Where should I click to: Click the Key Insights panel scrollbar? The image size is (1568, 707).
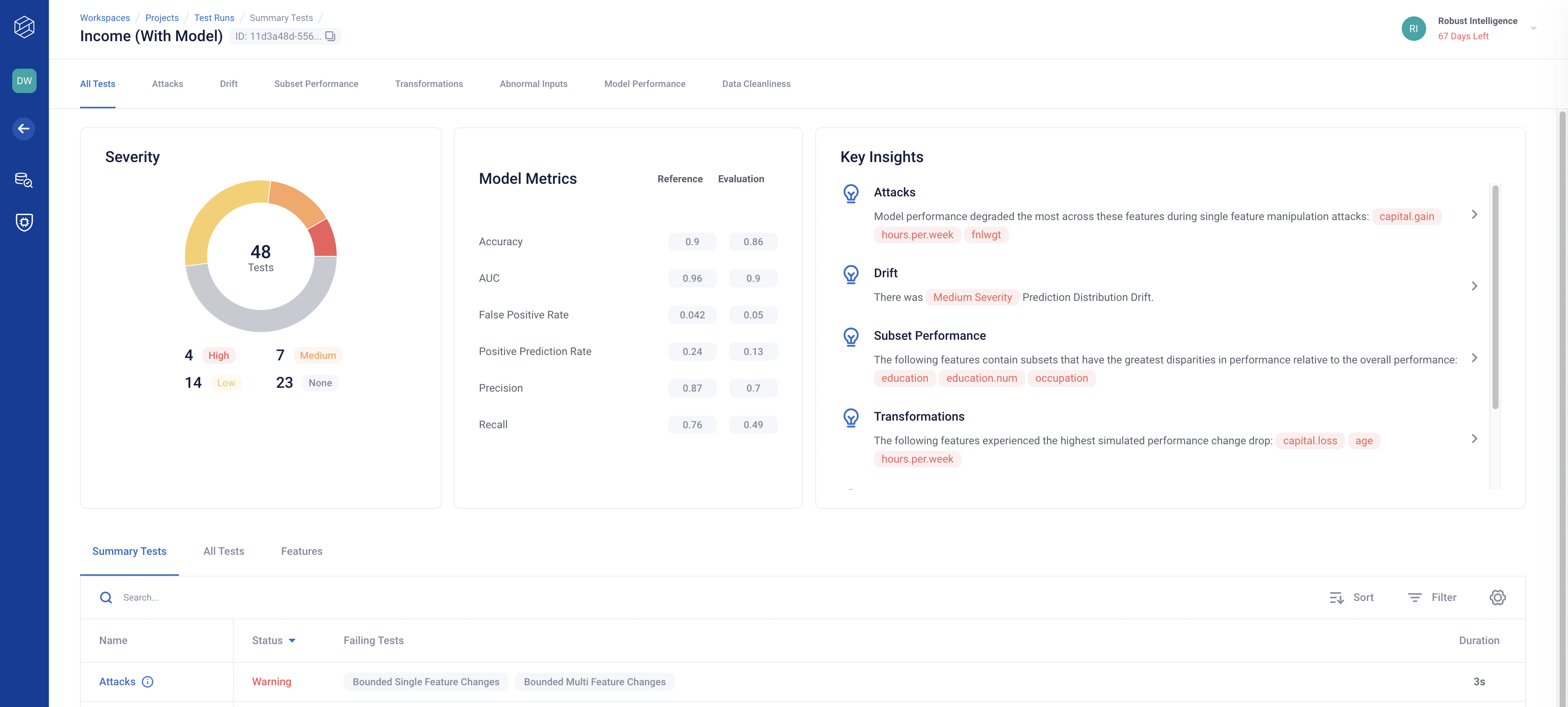(1495, 297)
